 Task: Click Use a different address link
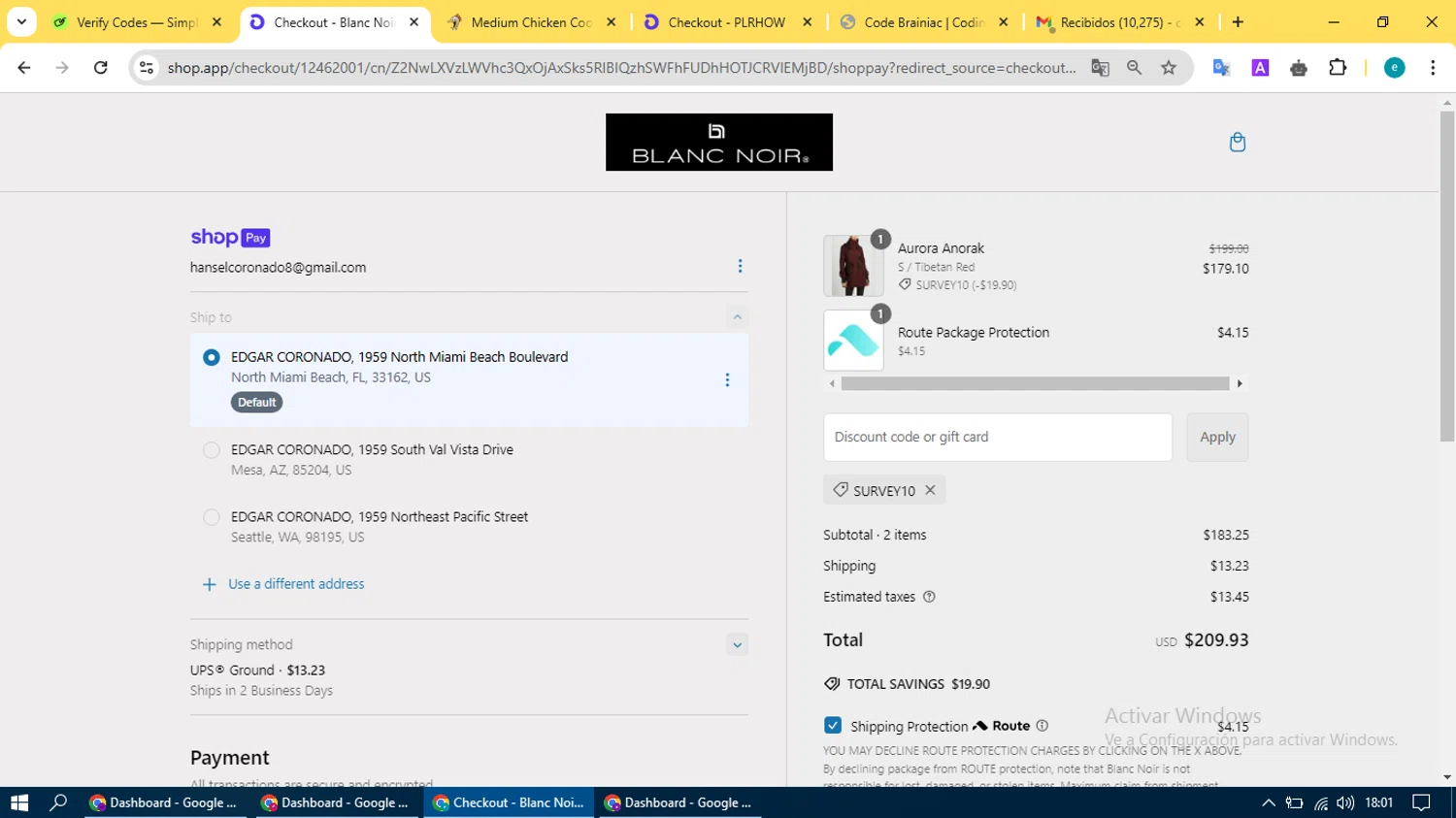[x=296, y=584]
